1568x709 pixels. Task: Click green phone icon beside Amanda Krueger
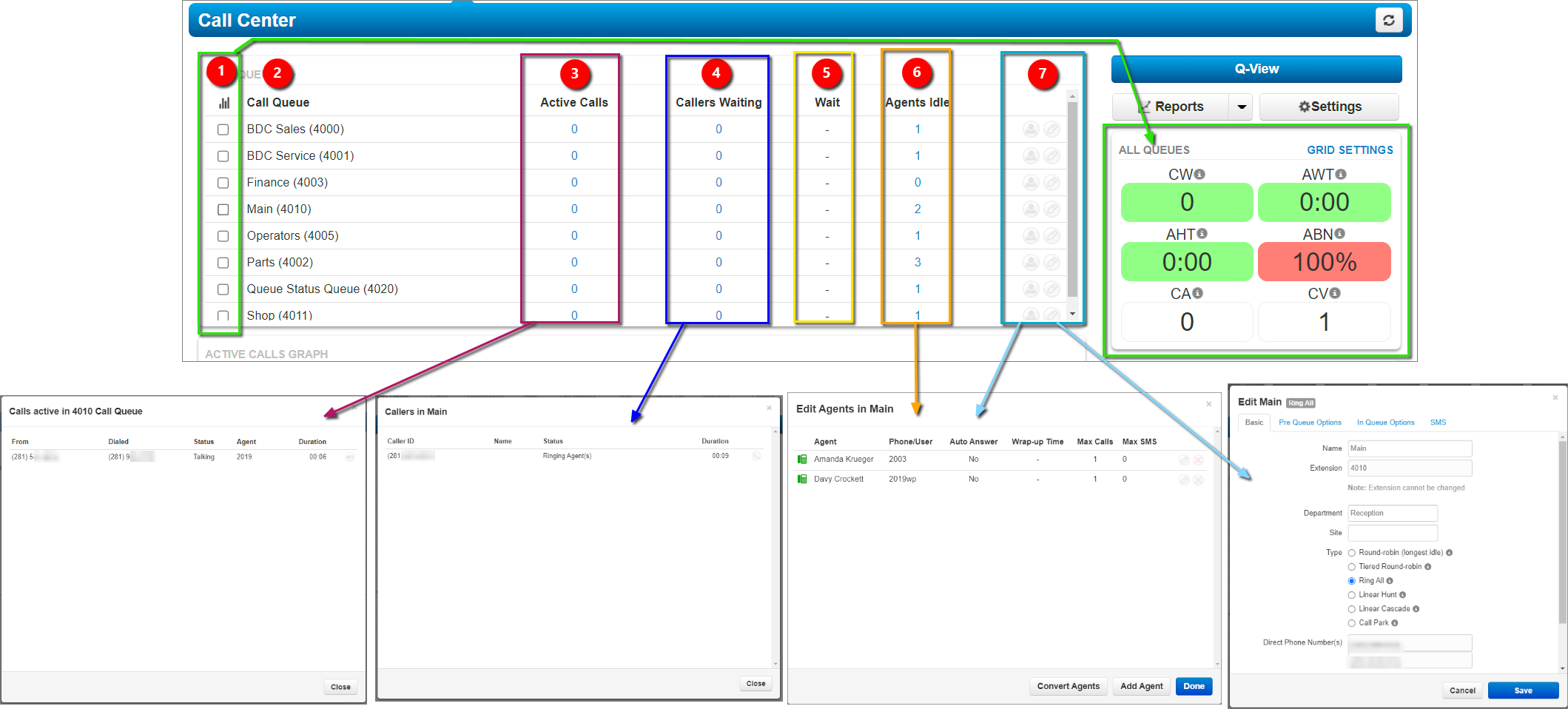[x=802, y=460]
